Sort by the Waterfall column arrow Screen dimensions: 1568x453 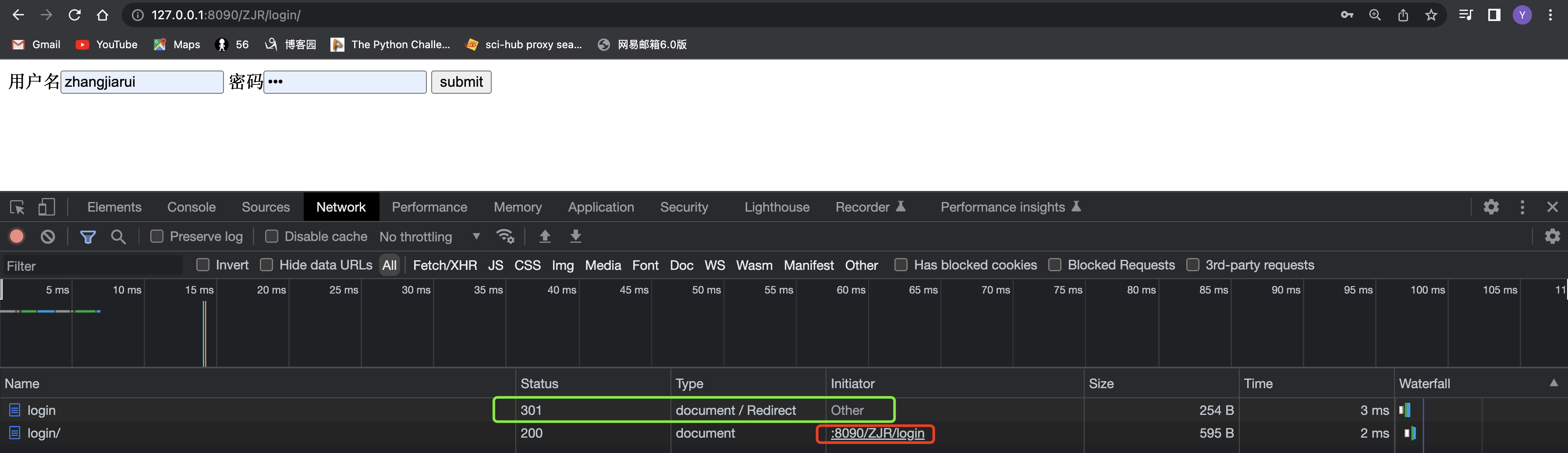pos(1554,383)
